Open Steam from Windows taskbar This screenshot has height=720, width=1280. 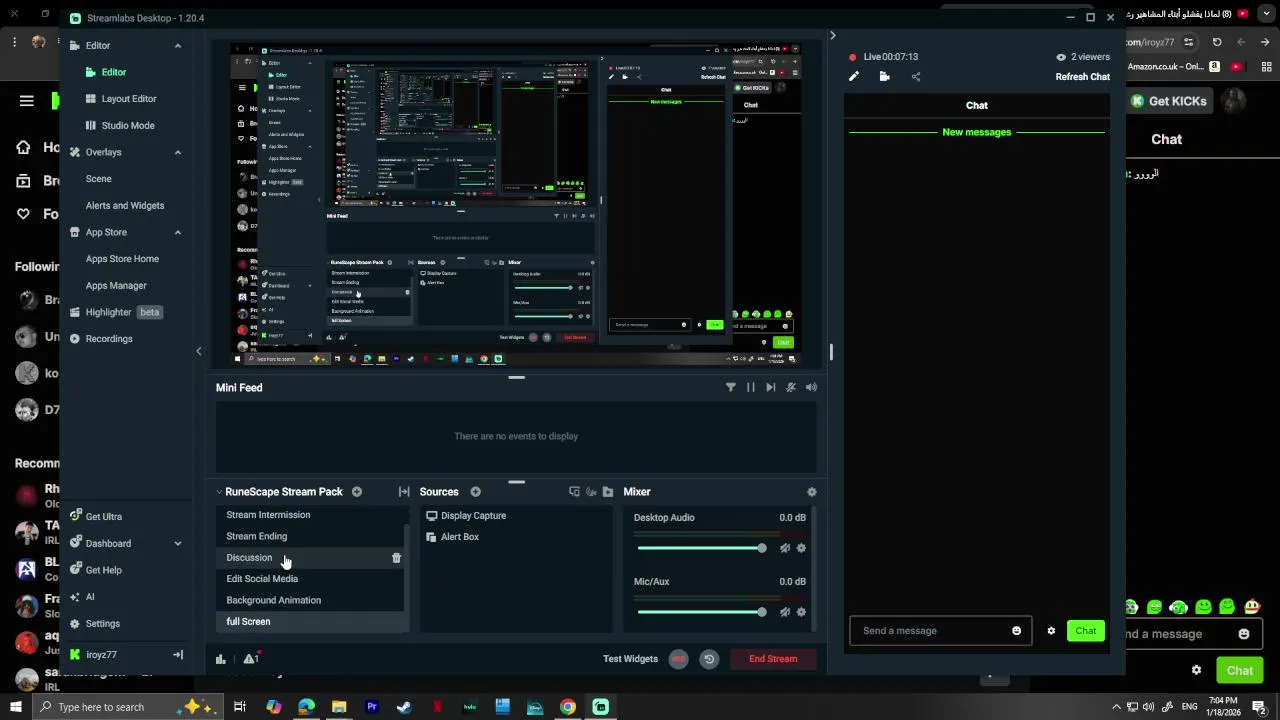pos(404,707)
